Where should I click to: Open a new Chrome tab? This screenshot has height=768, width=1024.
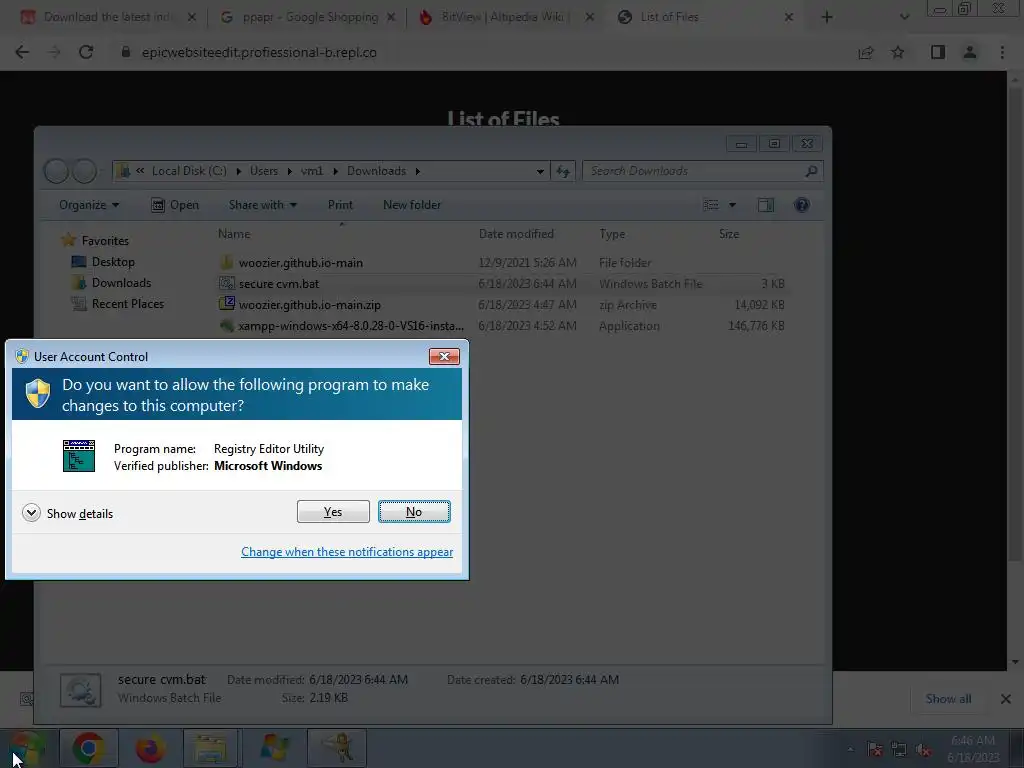827,17
